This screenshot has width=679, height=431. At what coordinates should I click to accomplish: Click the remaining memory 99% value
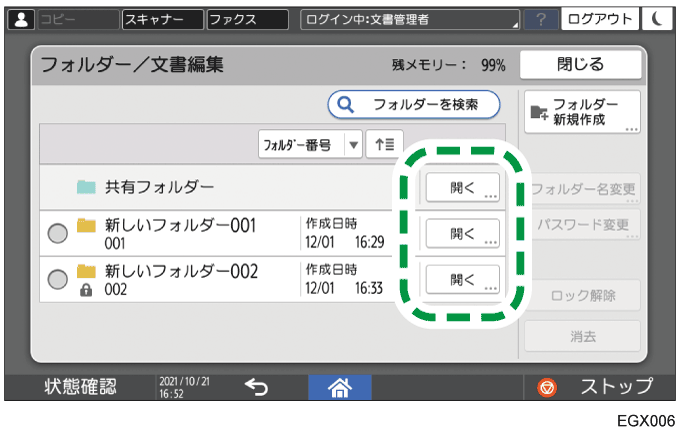point(493,65)
